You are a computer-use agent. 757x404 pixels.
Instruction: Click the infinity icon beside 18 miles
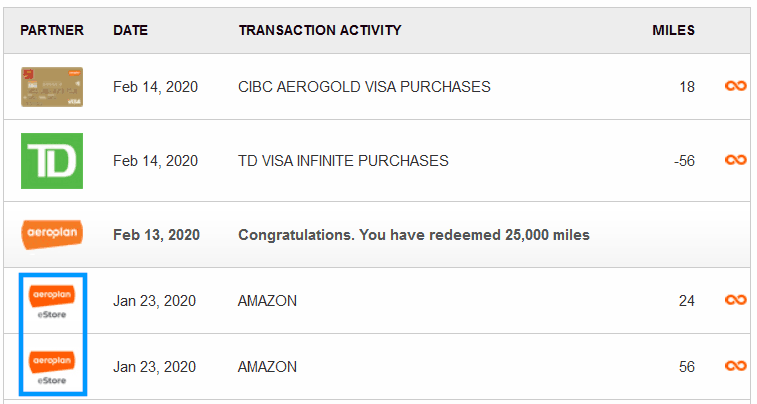[x=735, y=86]
